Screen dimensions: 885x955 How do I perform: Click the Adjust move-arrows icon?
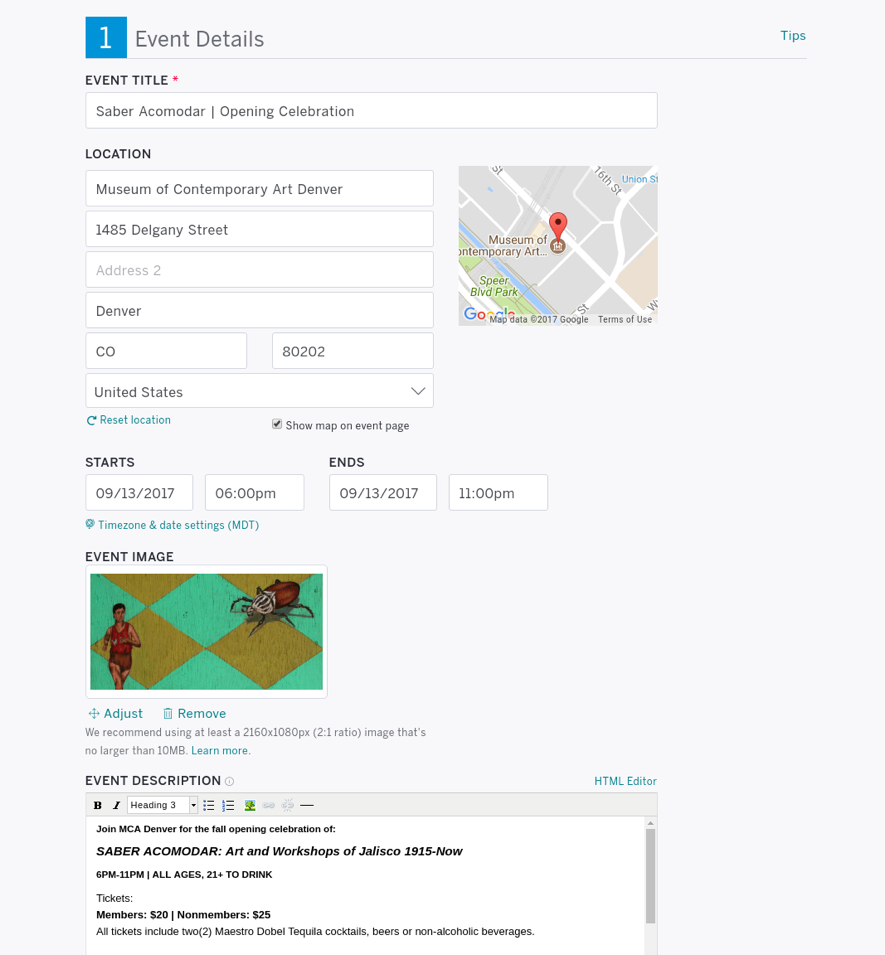pyautogui.click(x=94, y=713)
